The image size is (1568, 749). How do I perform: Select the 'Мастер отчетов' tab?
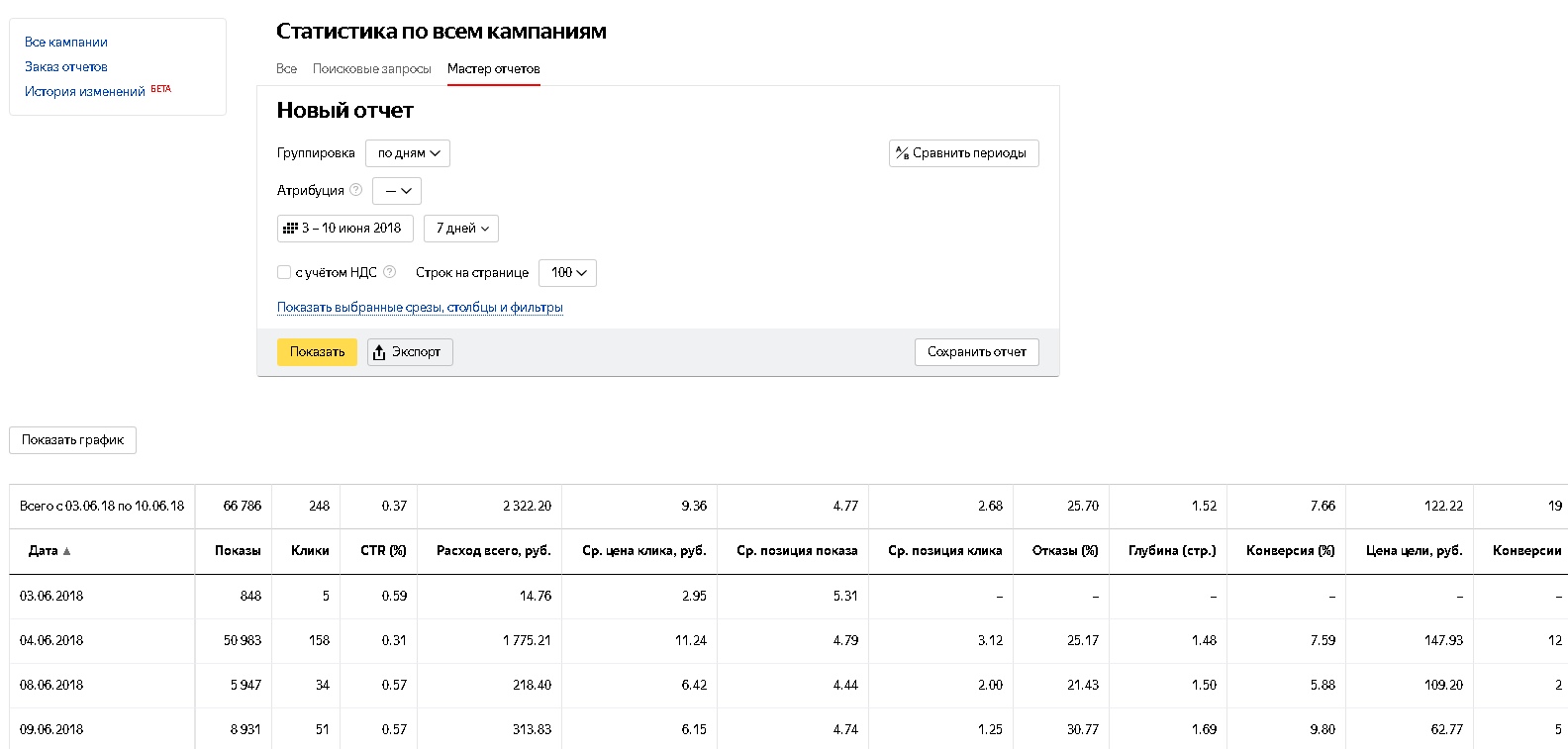(493, 69)
